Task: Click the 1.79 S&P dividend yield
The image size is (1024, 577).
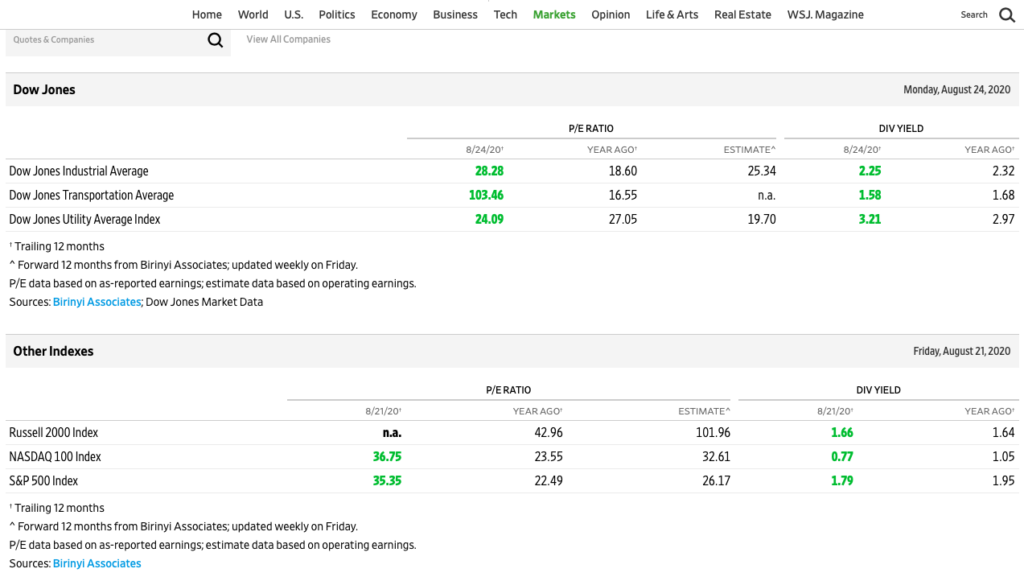Action: 842,481
